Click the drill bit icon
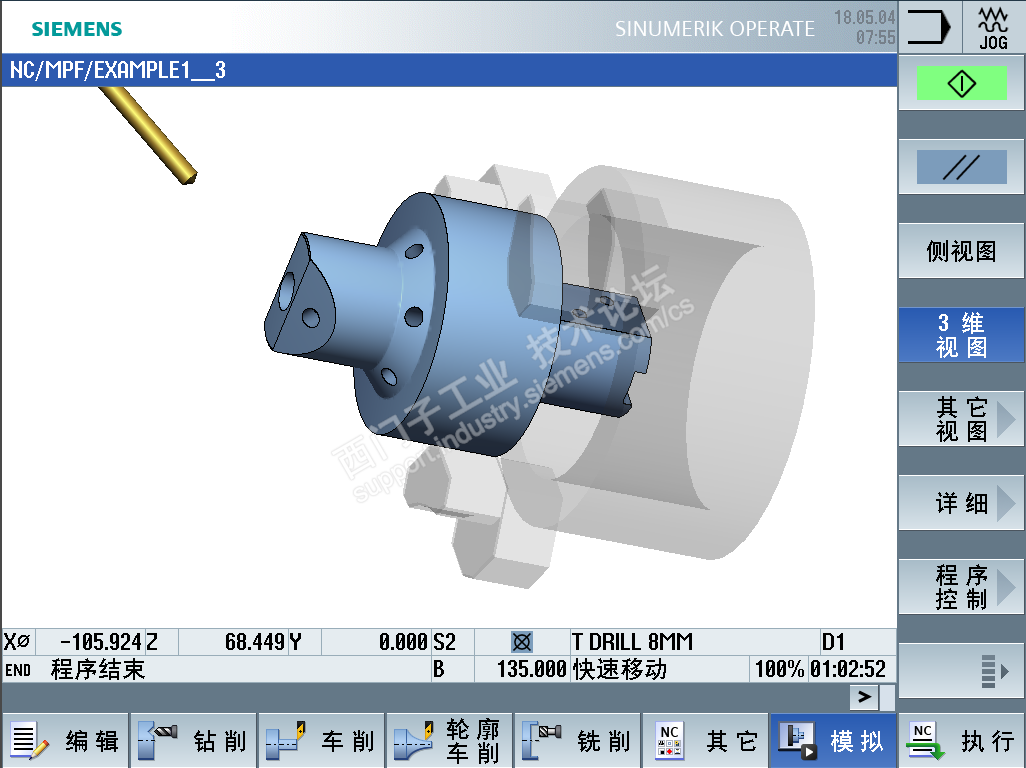The height and width of the screenshot is (768, 1026). tap(157, 741)
